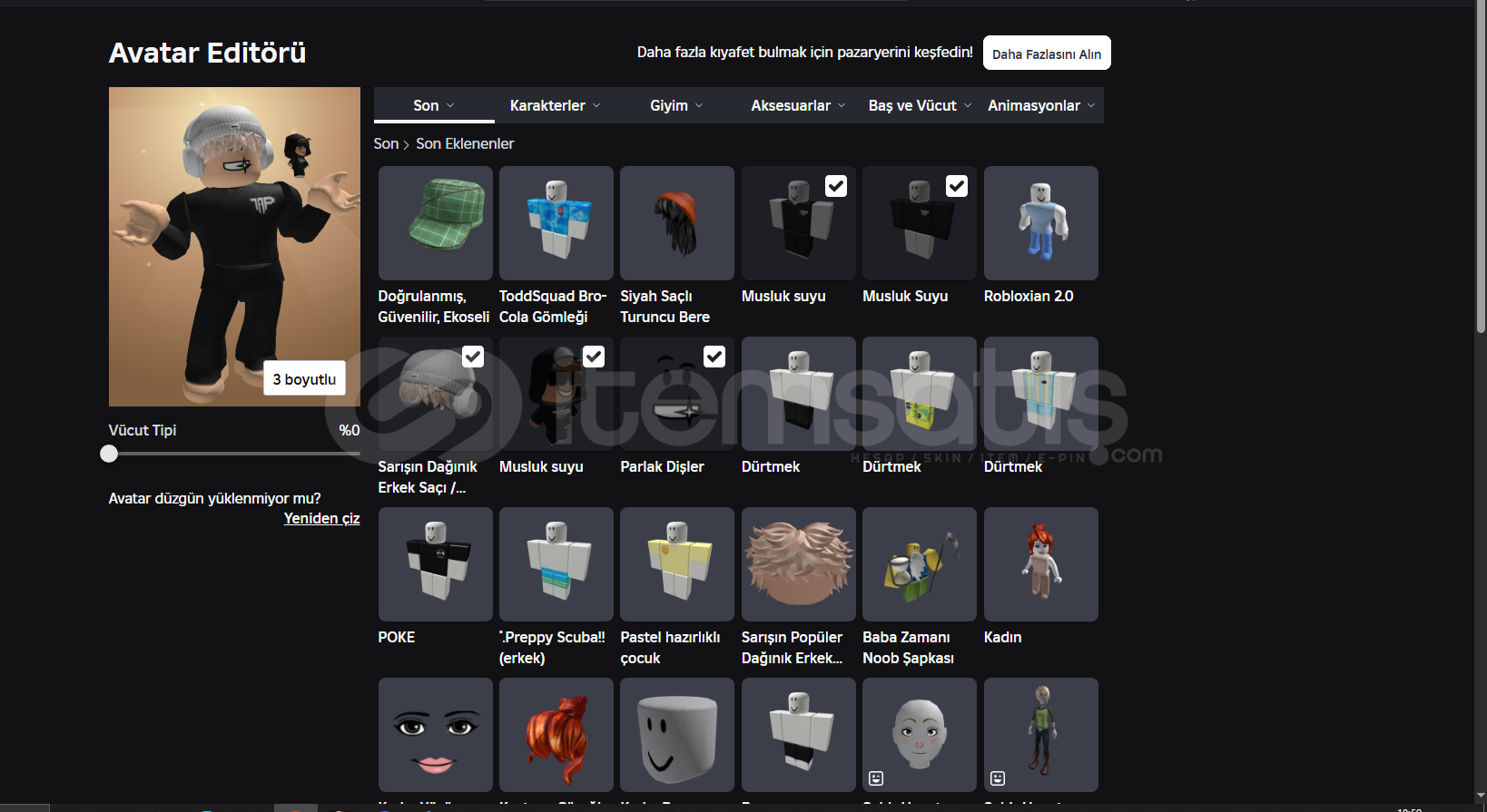The image size is (1487, 812).
Task: Choose the Pastel hazırlıklı çocuk outfit
Action: click(677, 564)
